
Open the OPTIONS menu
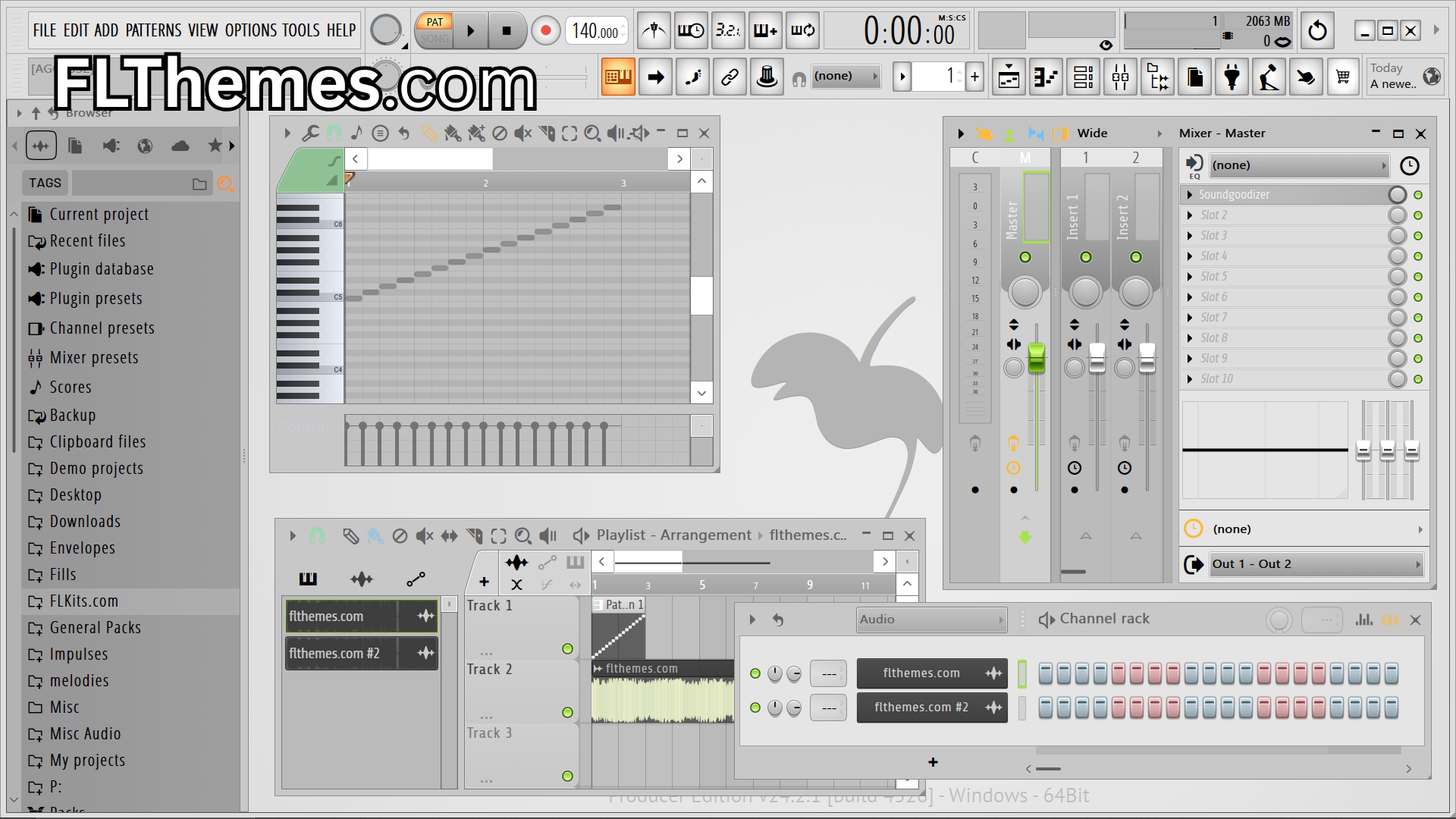point(251,30)
